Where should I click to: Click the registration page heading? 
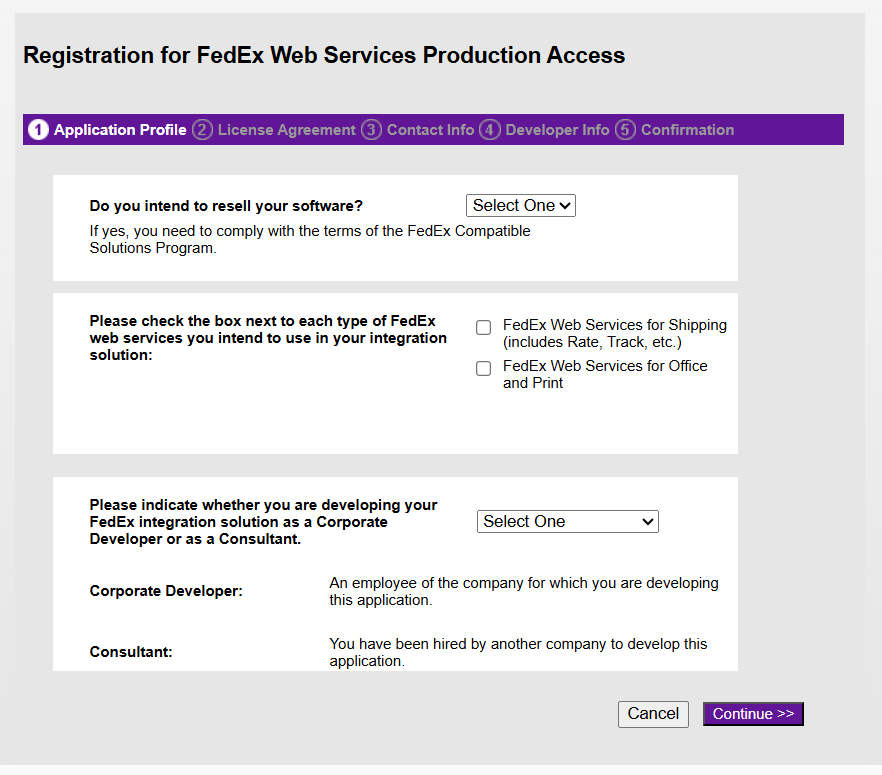pos(324,55)
